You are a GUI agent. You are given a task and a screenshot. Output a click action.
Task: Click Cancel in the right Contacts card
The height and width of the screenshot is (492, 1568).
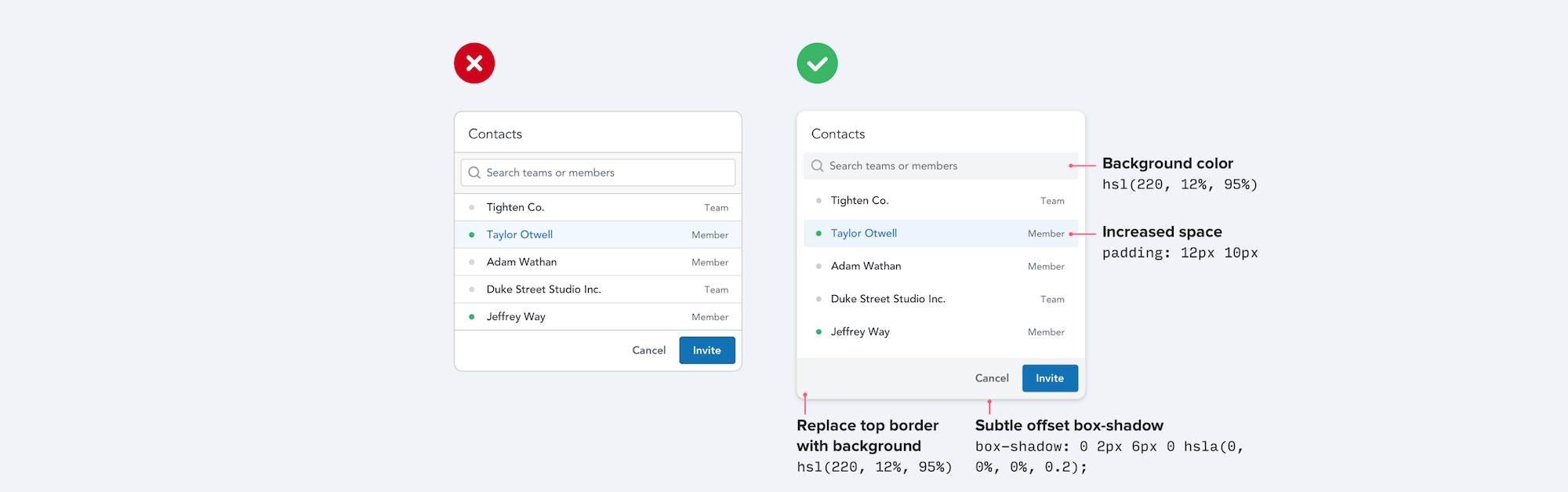pyautogui.click(x=992, y=378)
